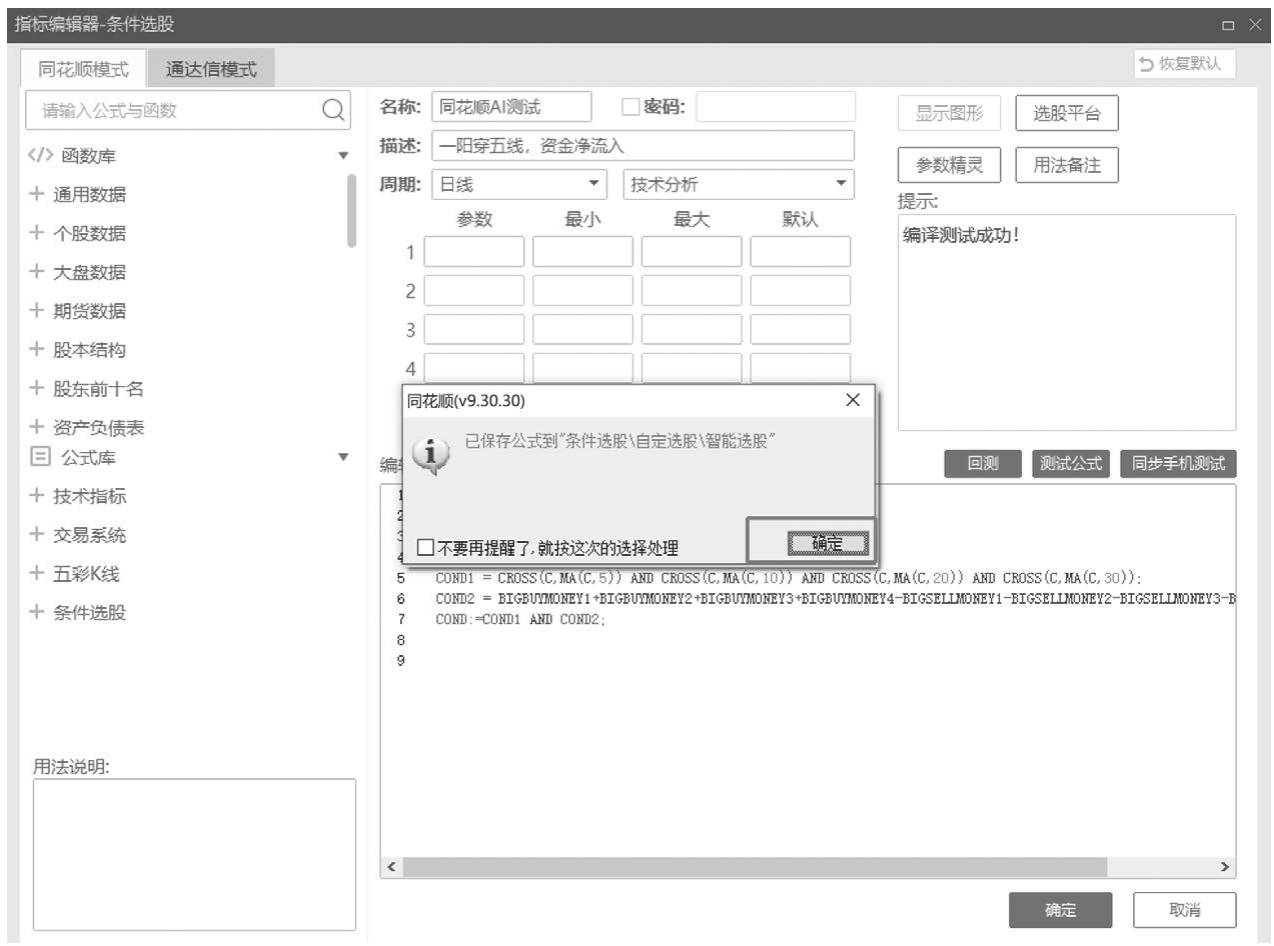The height and width of the screenshot is (946, 1274).
Task: Click the code editor scroll-left arrow
Action: pos(391,867)
